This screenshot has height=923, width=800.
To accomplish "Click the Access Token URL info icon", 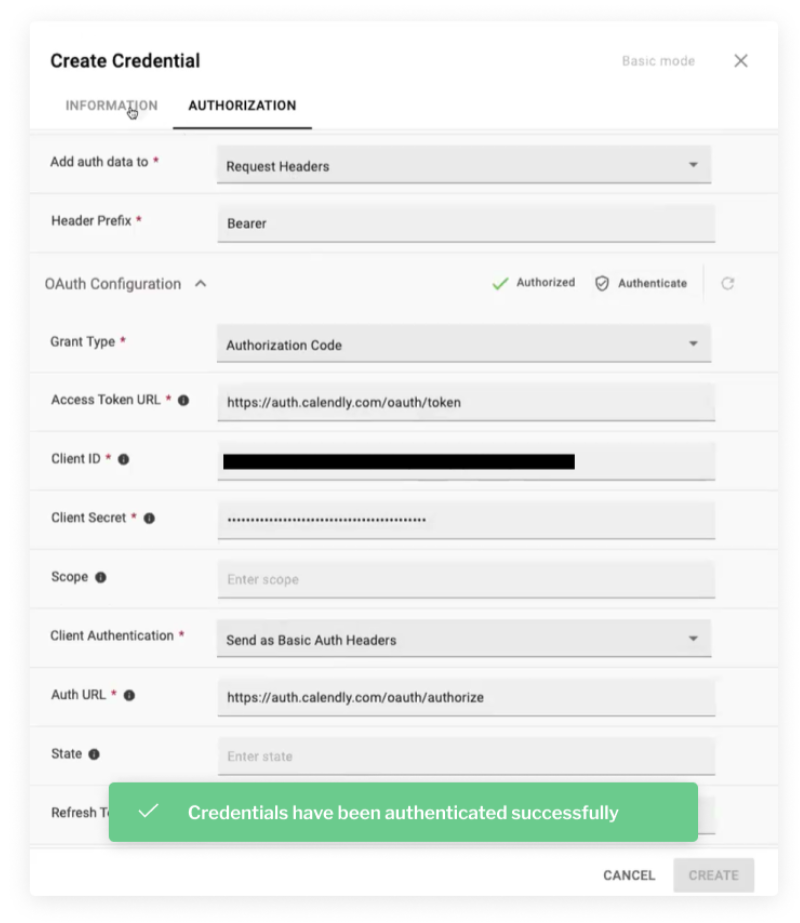I will (184, 400).
